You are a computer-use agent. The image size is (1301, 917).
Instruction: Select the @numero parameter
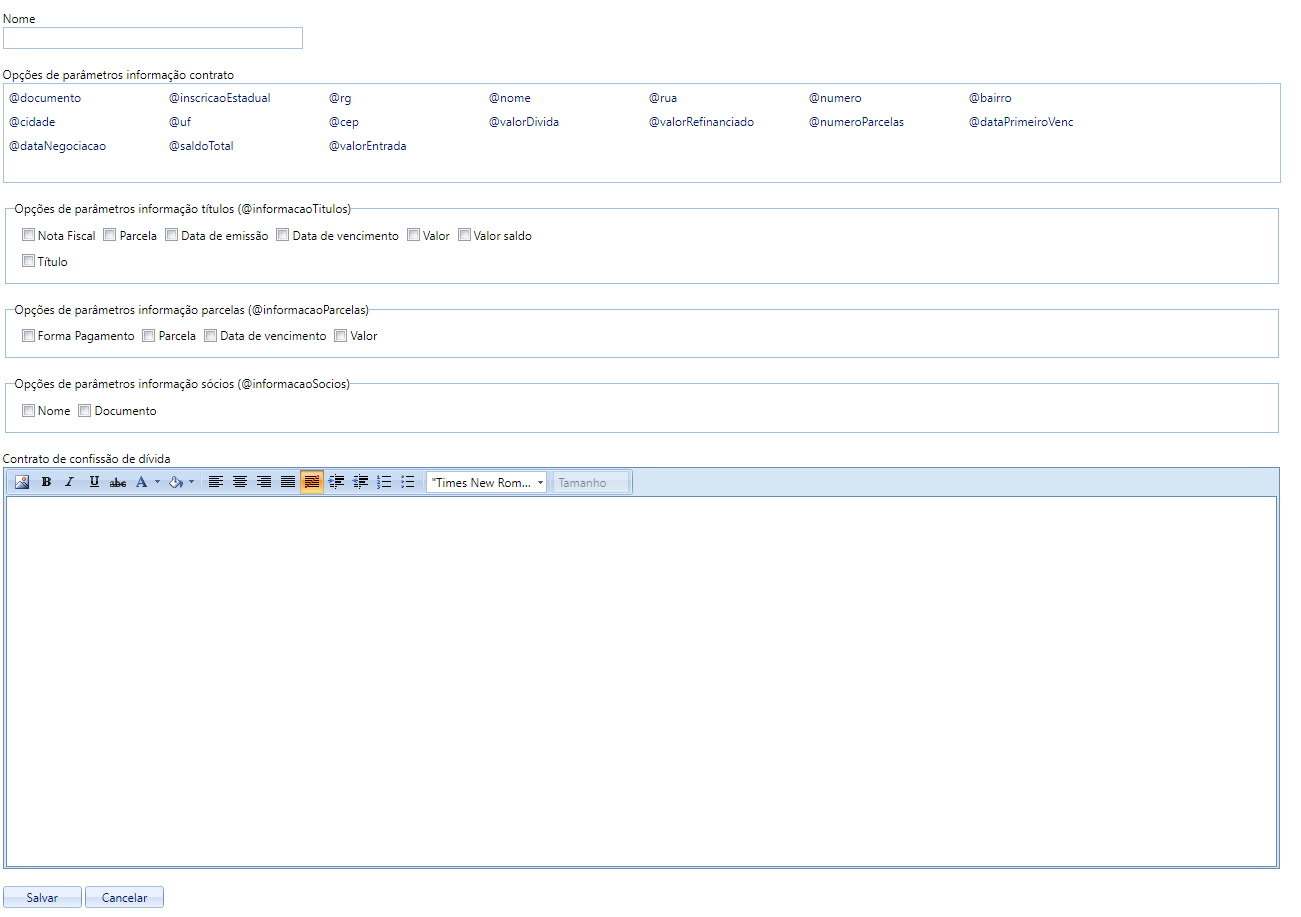point(835,98)
